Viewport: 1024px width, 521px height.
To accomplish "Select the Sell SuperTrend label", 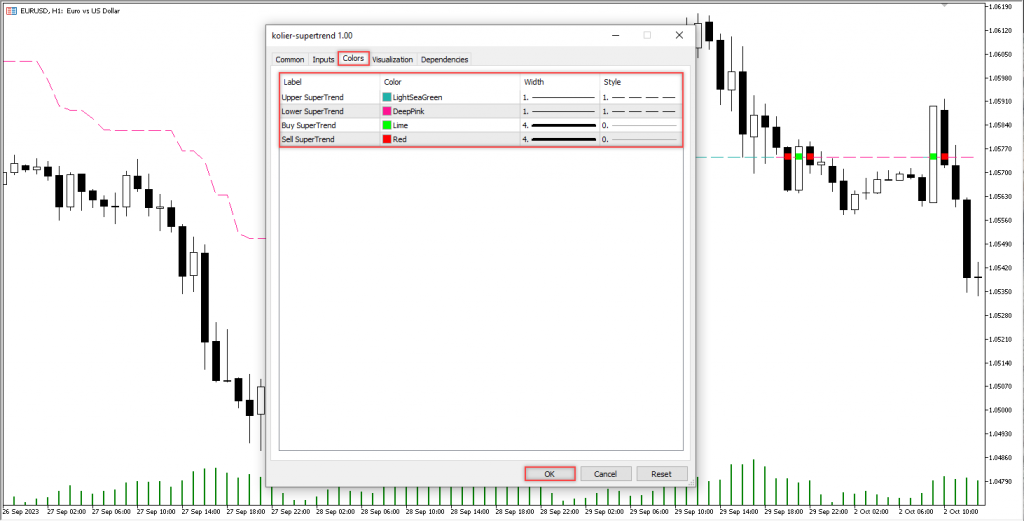I will 308,139.
